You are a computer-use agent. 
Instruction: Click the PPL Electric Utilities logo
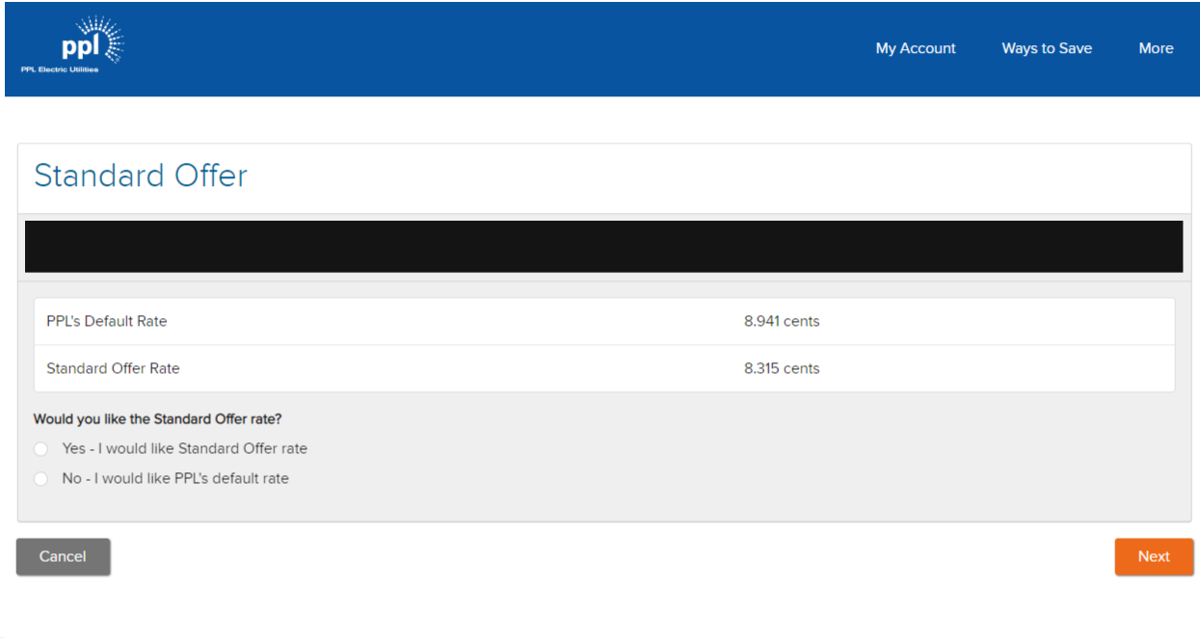(72, 45)
